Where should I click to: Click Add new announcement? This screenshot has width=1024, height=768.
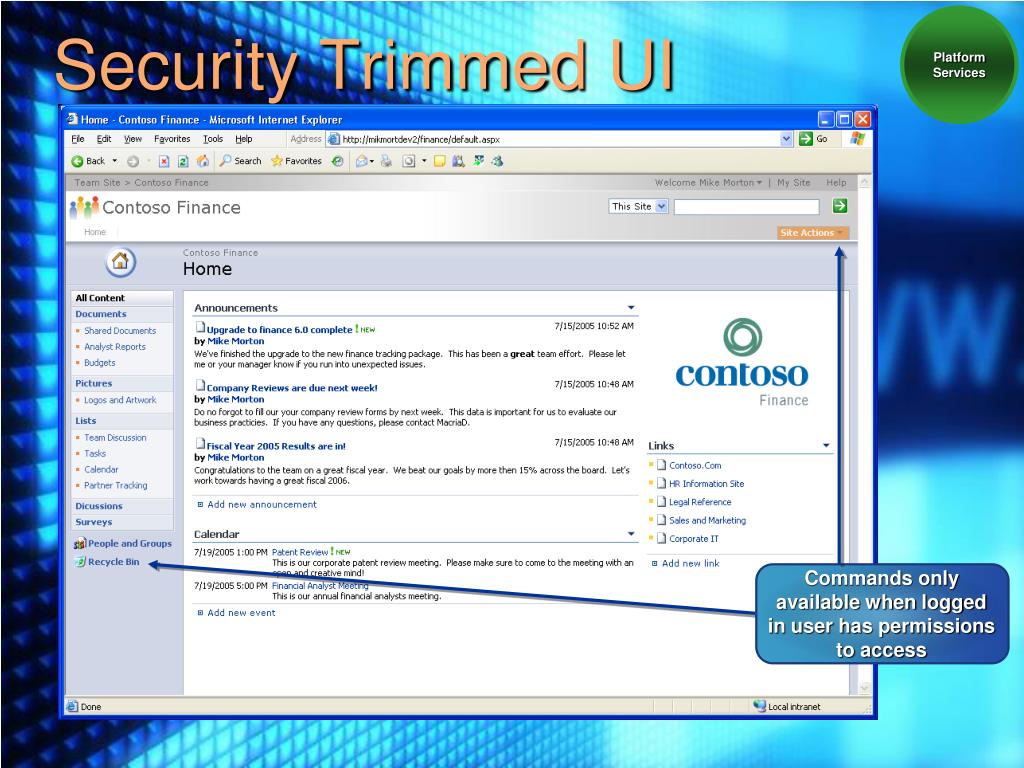262,505
